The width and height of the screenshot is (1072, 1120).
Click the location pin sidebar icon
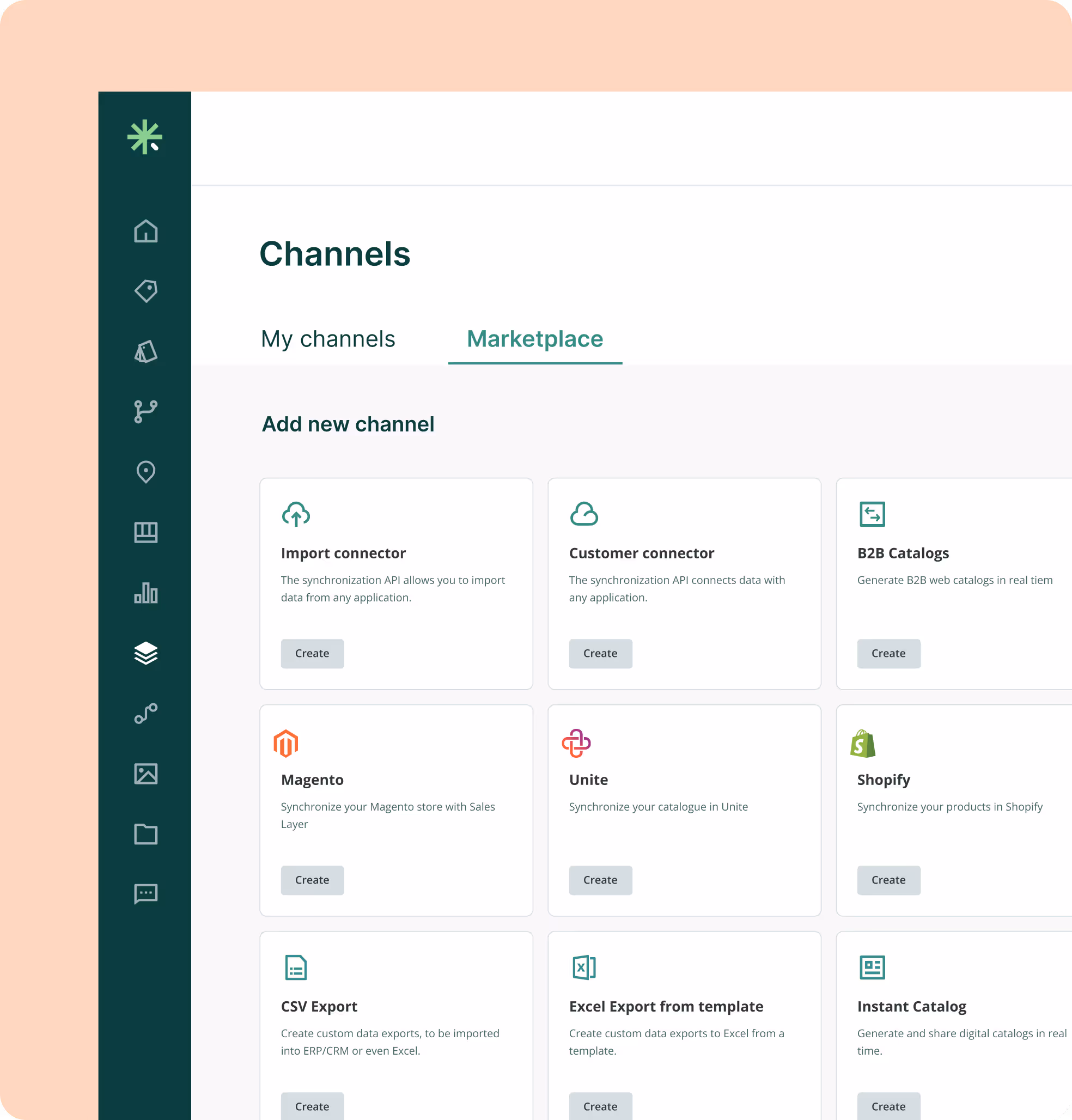pyautogui.click(x=146, y=472)
